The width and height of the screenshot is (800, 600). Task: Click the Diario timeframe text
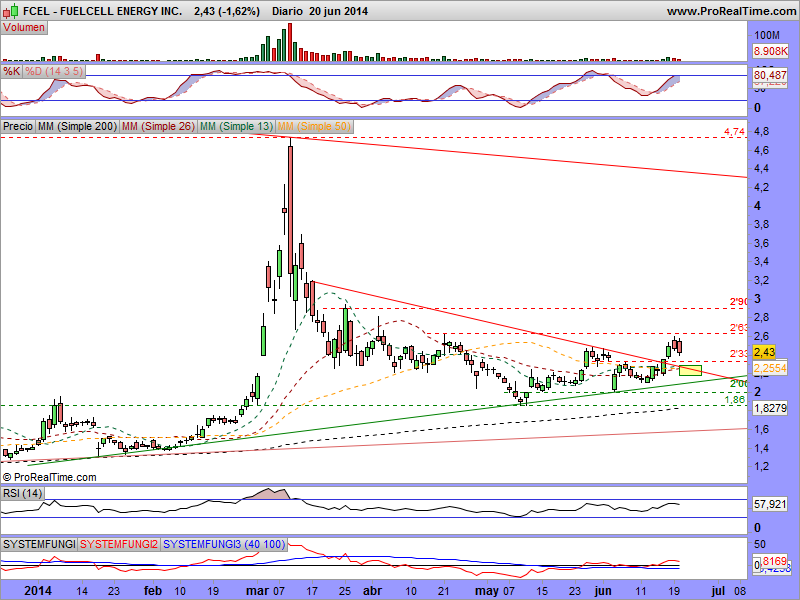pyautogui.click(x=288, y=11)
